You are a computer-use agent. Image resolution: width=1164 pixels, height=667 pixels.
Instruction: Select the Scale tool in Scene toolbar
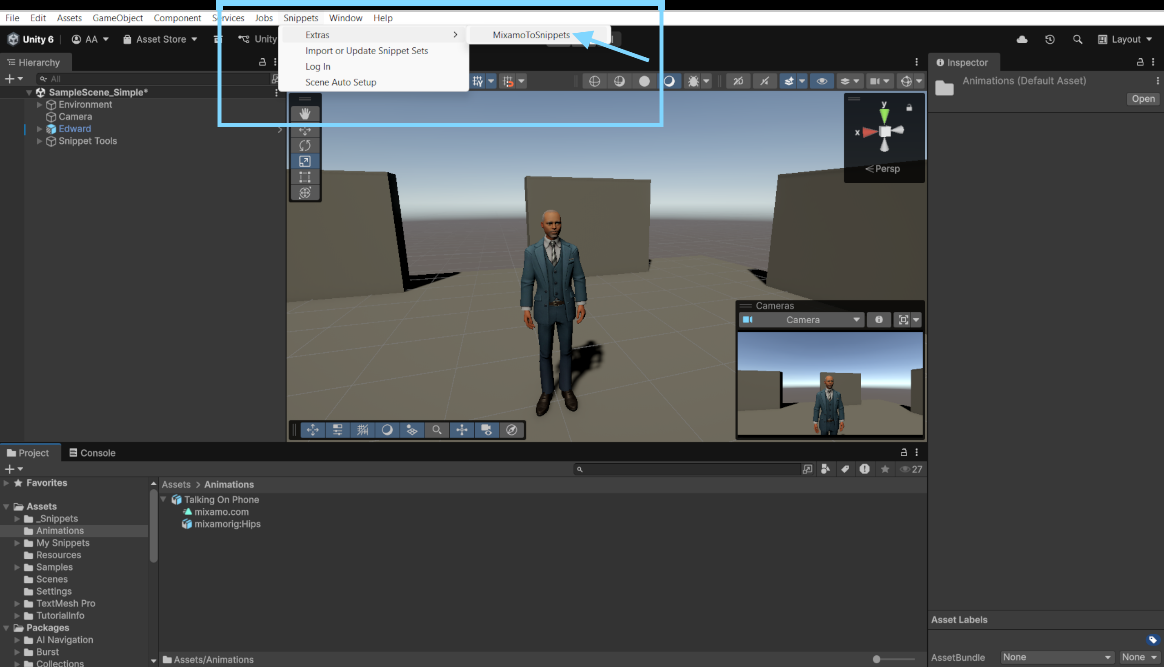pos(304,161)
